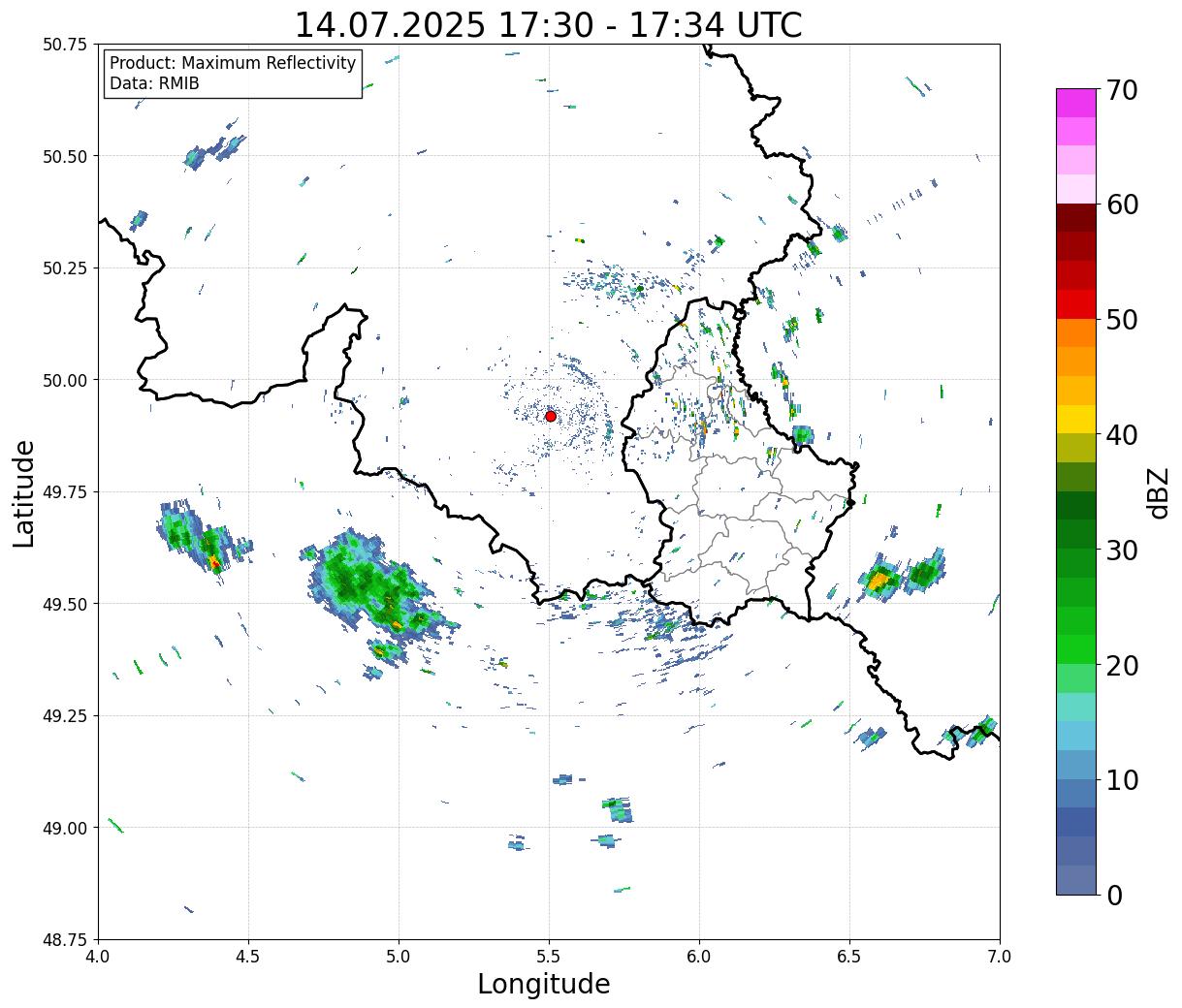Click the 'Longitude' axis label
The width and height of the screenshot is (1182, 1008).
tap(544, 984)
